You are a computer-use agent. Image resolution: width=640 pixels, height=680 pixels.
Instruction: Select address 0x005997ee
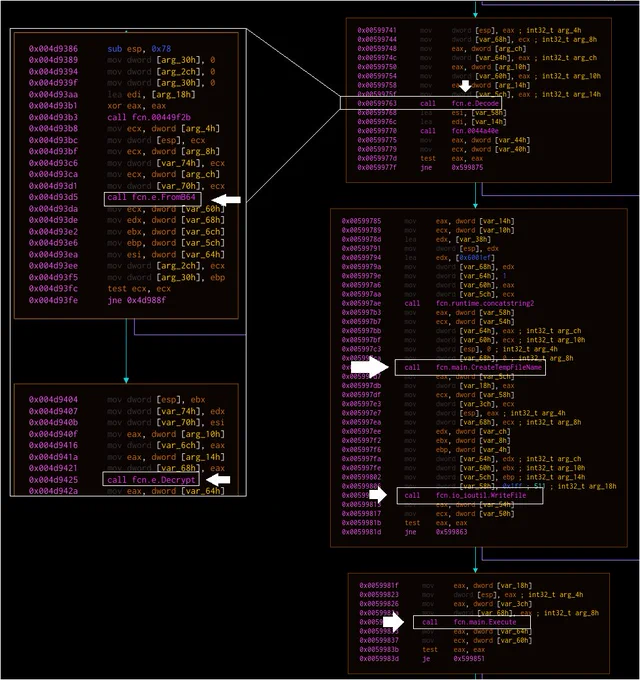(x=361, y=431)
